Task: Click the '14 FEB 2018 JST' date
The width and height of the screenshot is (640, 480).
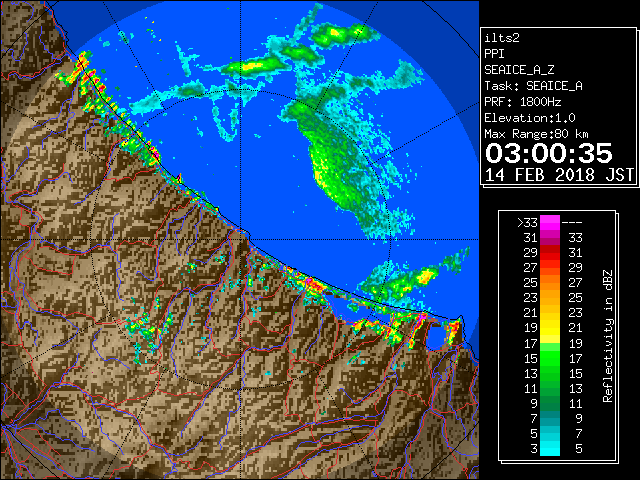Action: point(560,175)
